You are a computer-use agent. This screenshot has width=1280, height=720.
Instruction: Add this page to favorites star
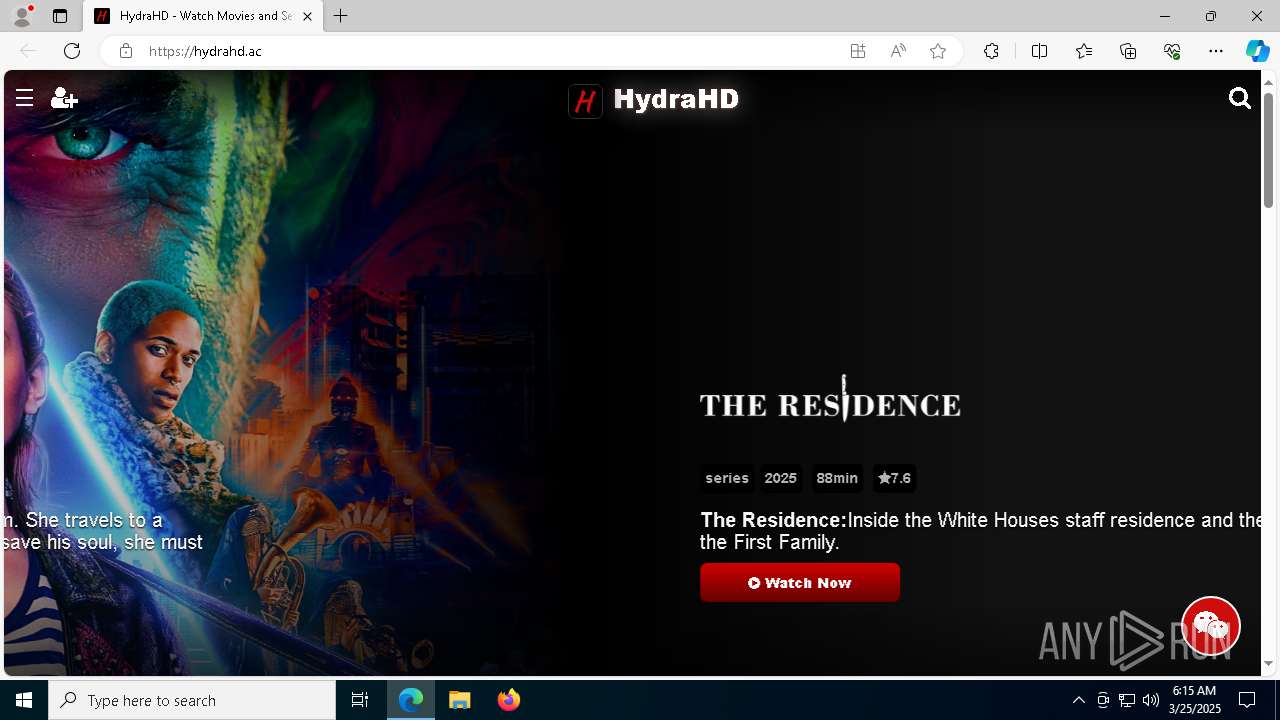click(938, 51)
